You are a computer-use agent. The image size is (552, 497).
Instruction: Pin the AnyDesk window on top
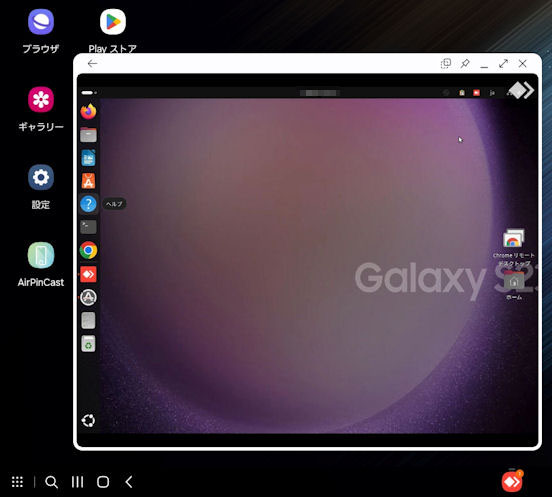point(465,63)
